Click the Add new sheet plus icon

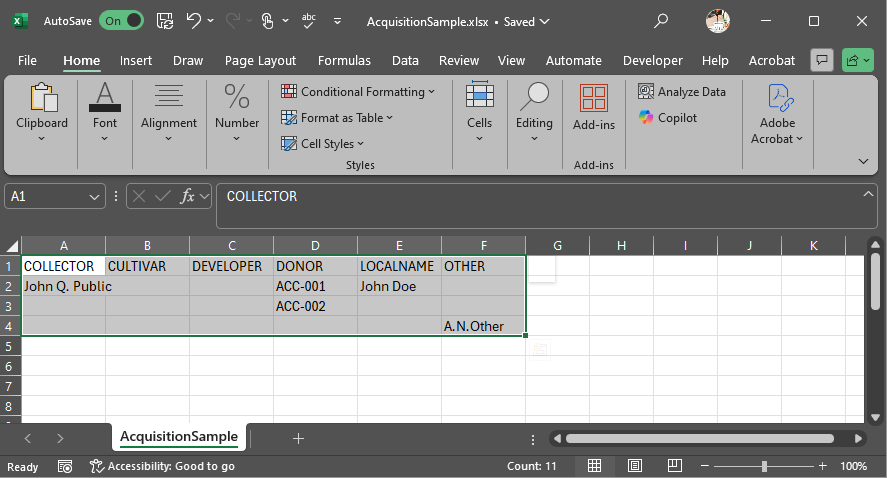coord(298,438)
